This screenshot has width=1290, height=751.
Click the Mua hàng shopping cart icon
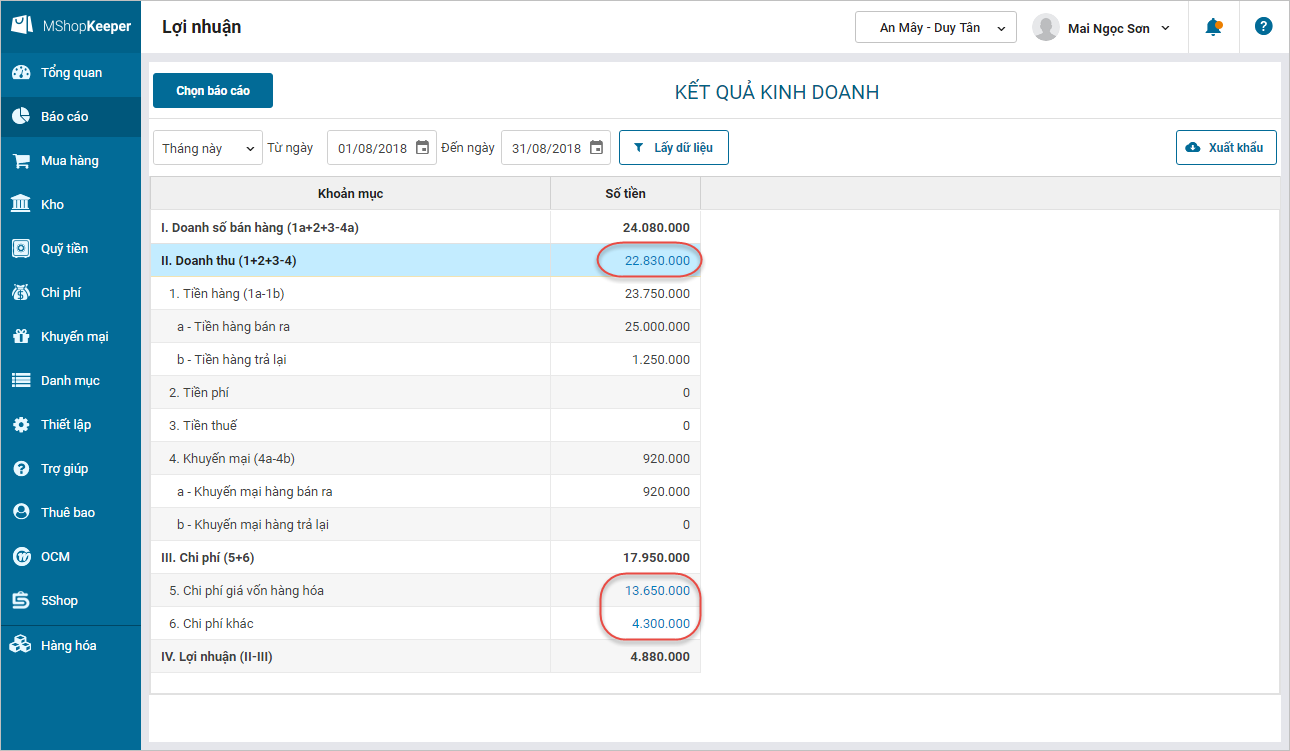(x=21, y=161)
